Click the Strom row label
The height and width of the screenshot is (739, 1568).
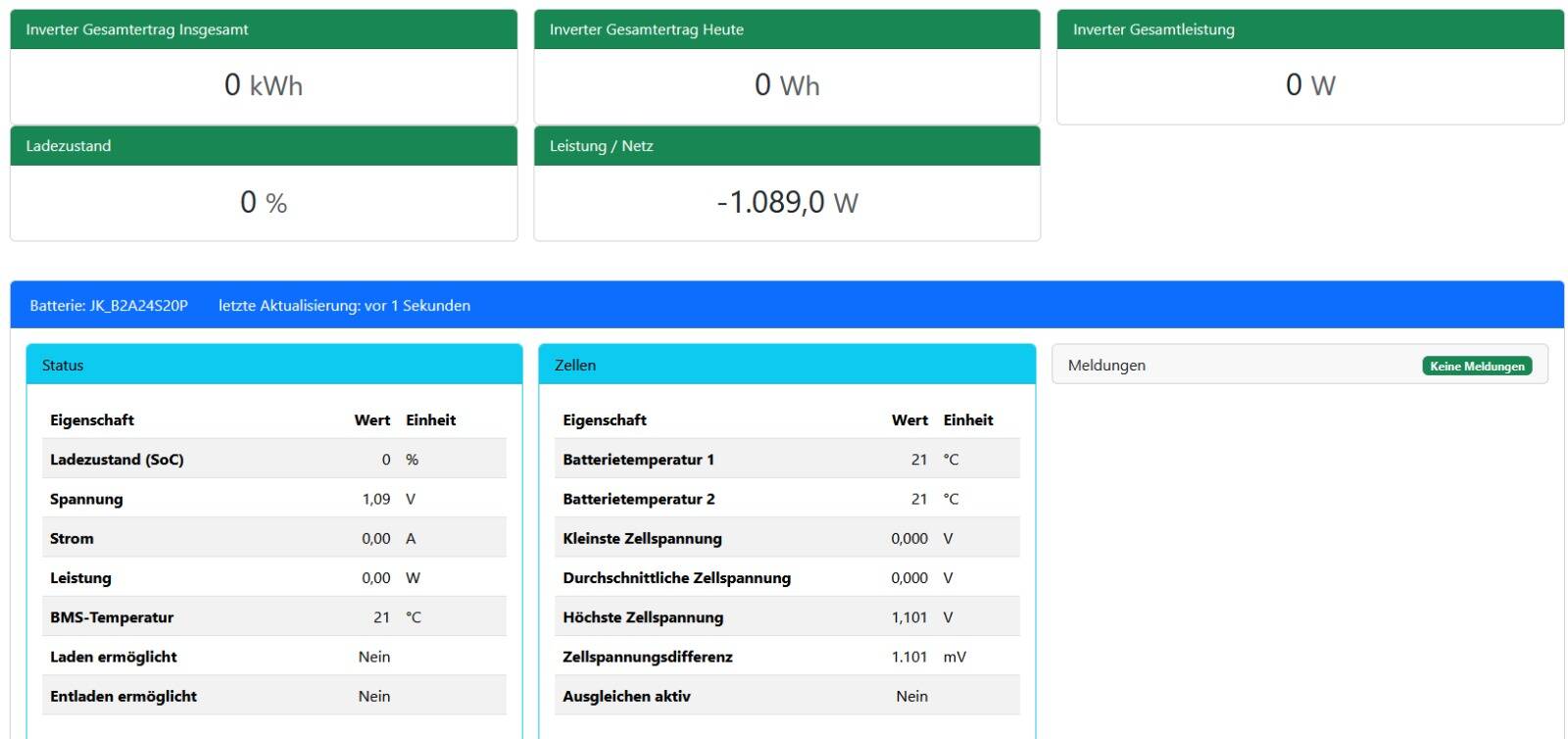tap(72, 538)
